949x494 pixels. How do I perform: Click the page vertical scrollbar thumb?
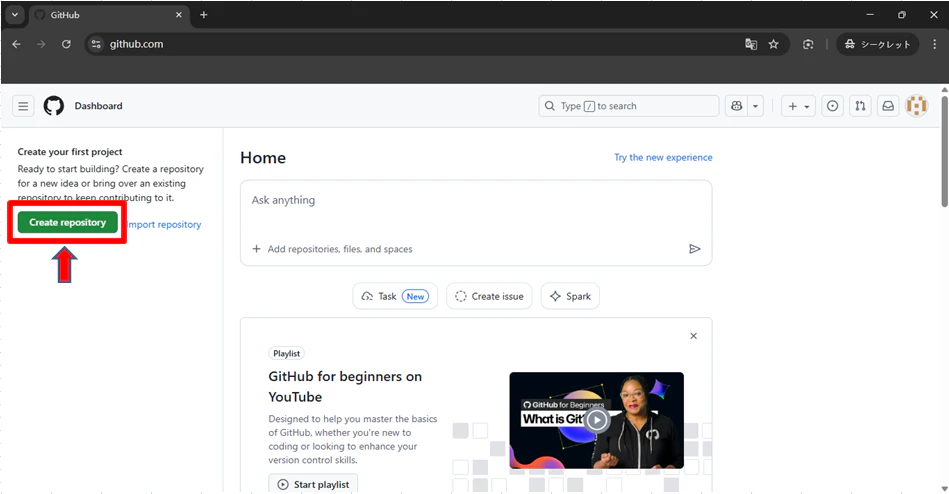click(944, 150)
